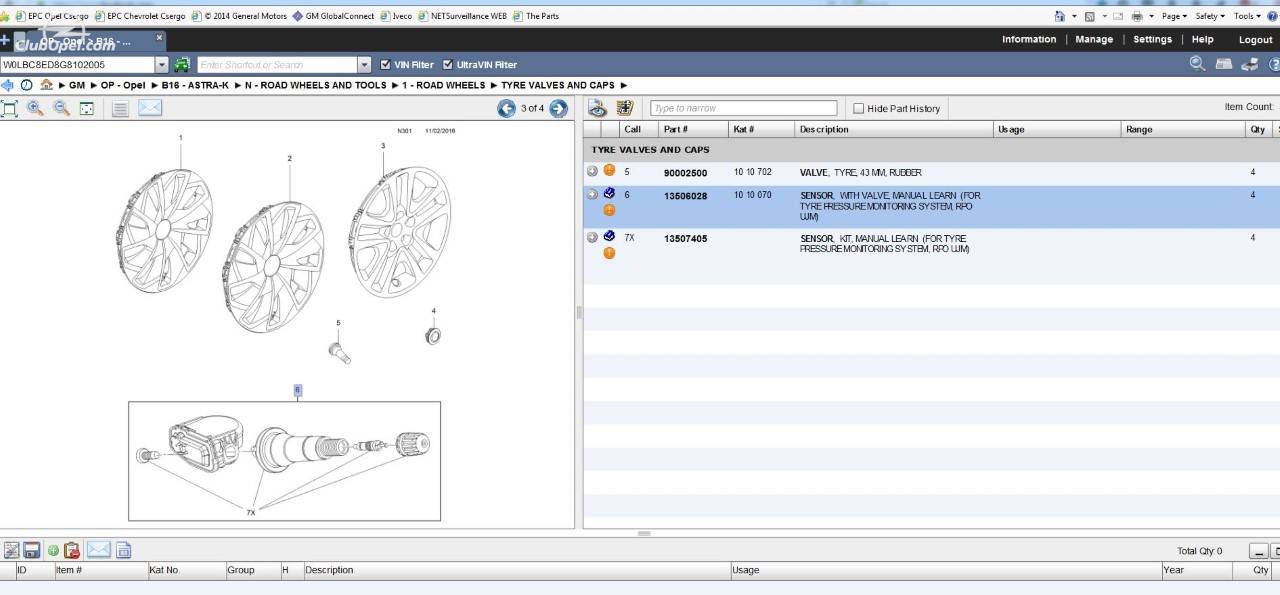Click the Logout link

[x=1256, y=40]
